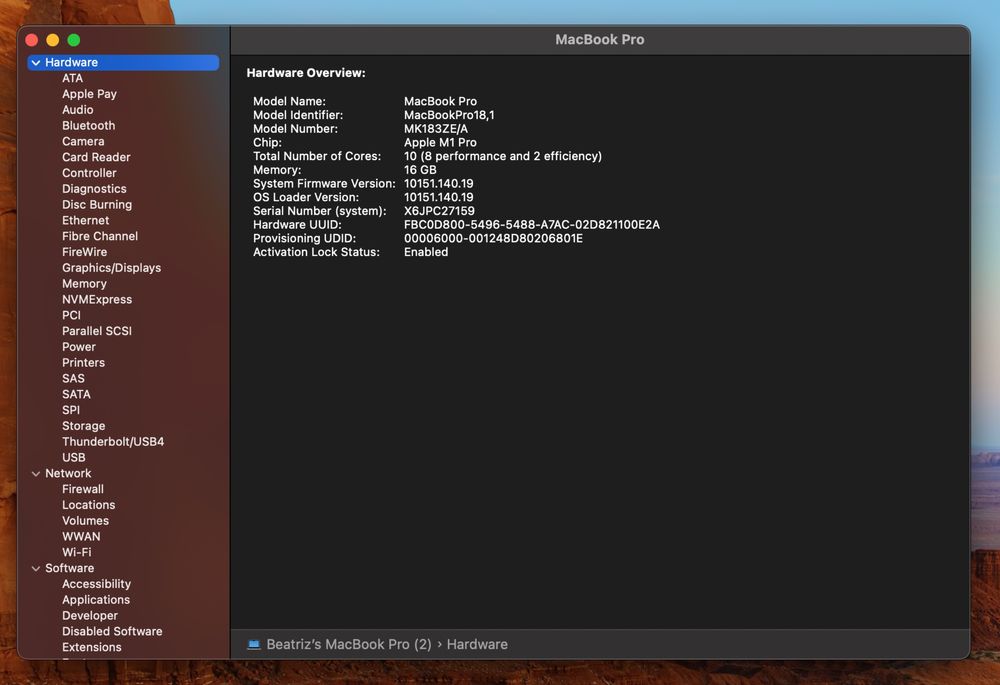Image resolution: width=1000 pixels, height=685 pixels.
Task: Open Diagnostics in the sidebar
Action: tap(94, 189)
